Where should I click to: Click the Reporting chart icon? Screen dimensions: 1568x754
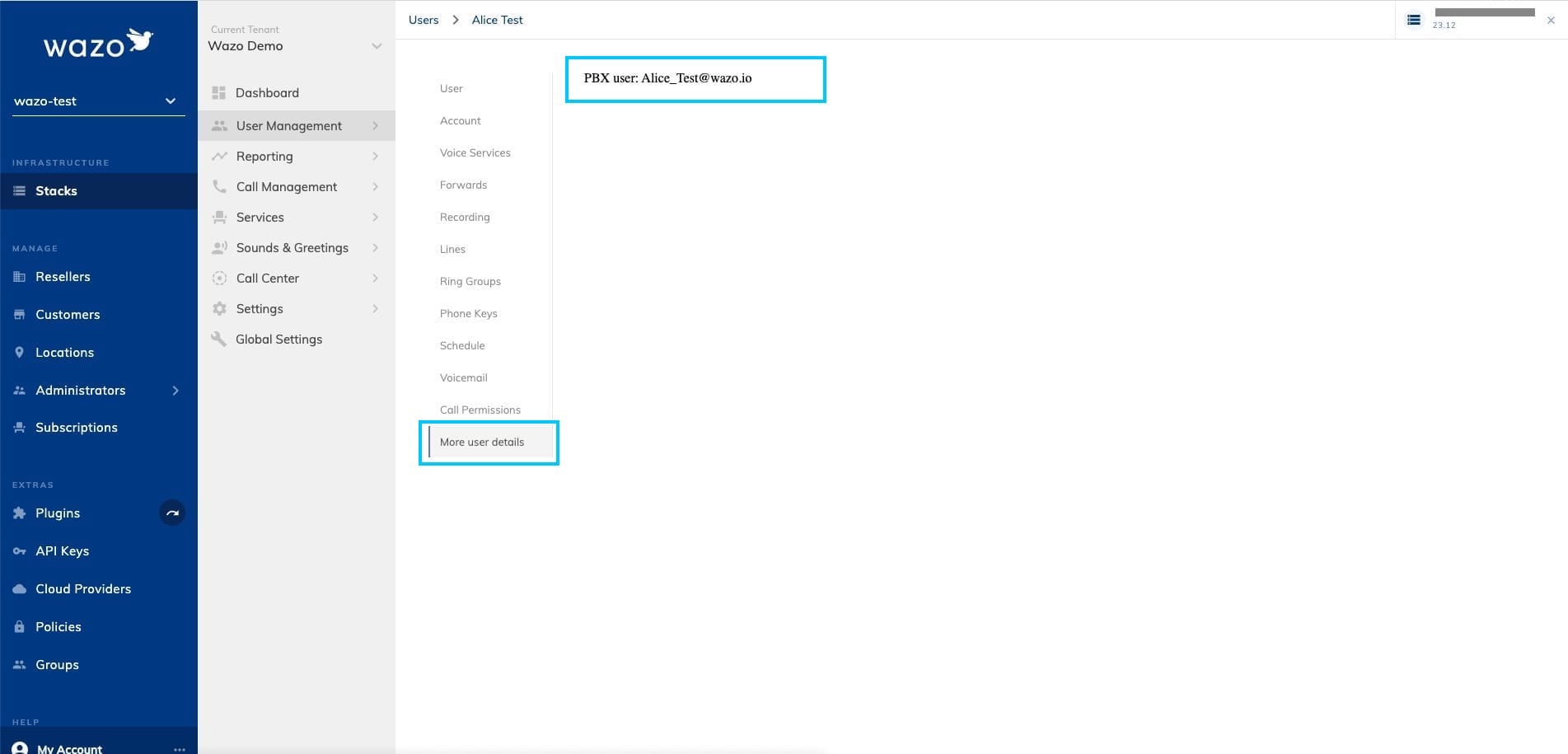pos(219,156)
